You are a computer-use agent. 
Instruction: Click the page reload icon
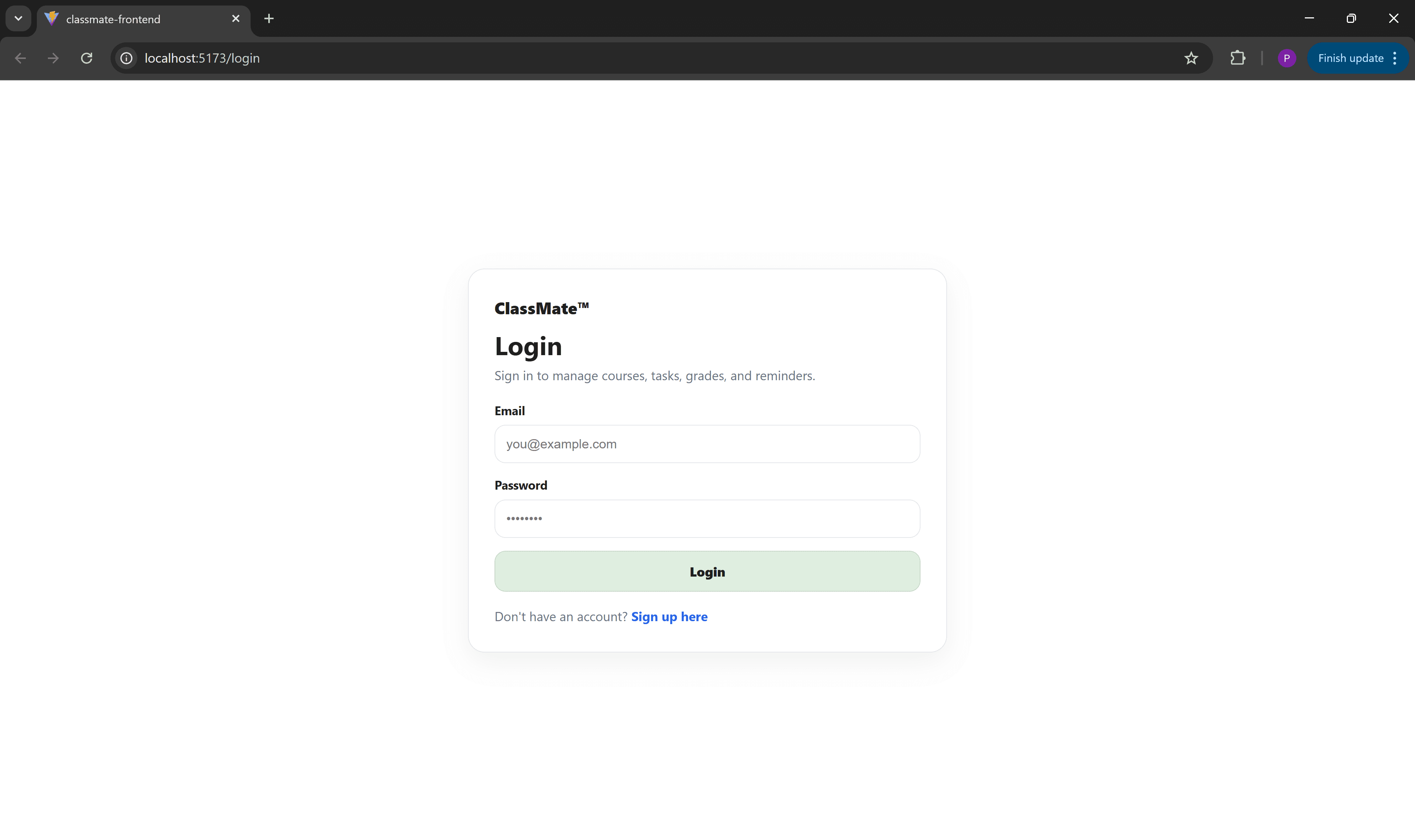(87, 58)
